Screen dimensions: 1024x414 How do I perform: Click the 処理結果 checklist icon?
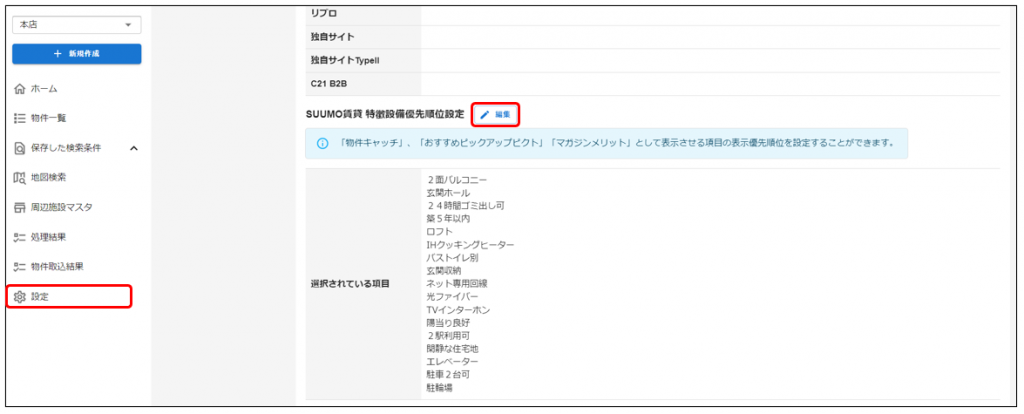[x=20, y=237]
